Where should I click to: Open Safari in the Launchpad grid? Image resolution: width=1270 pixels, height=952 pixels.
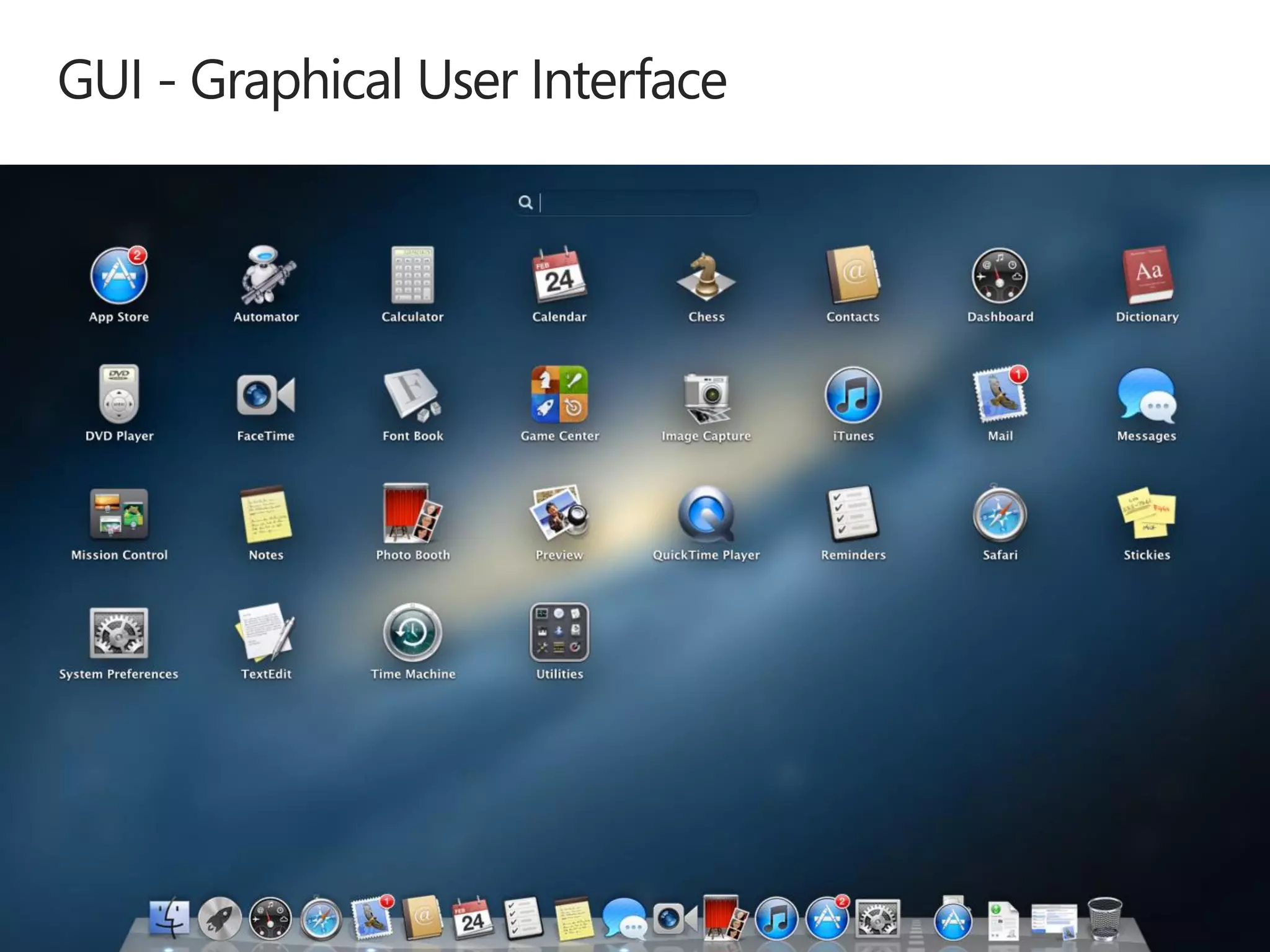[x=1000, y=513]
